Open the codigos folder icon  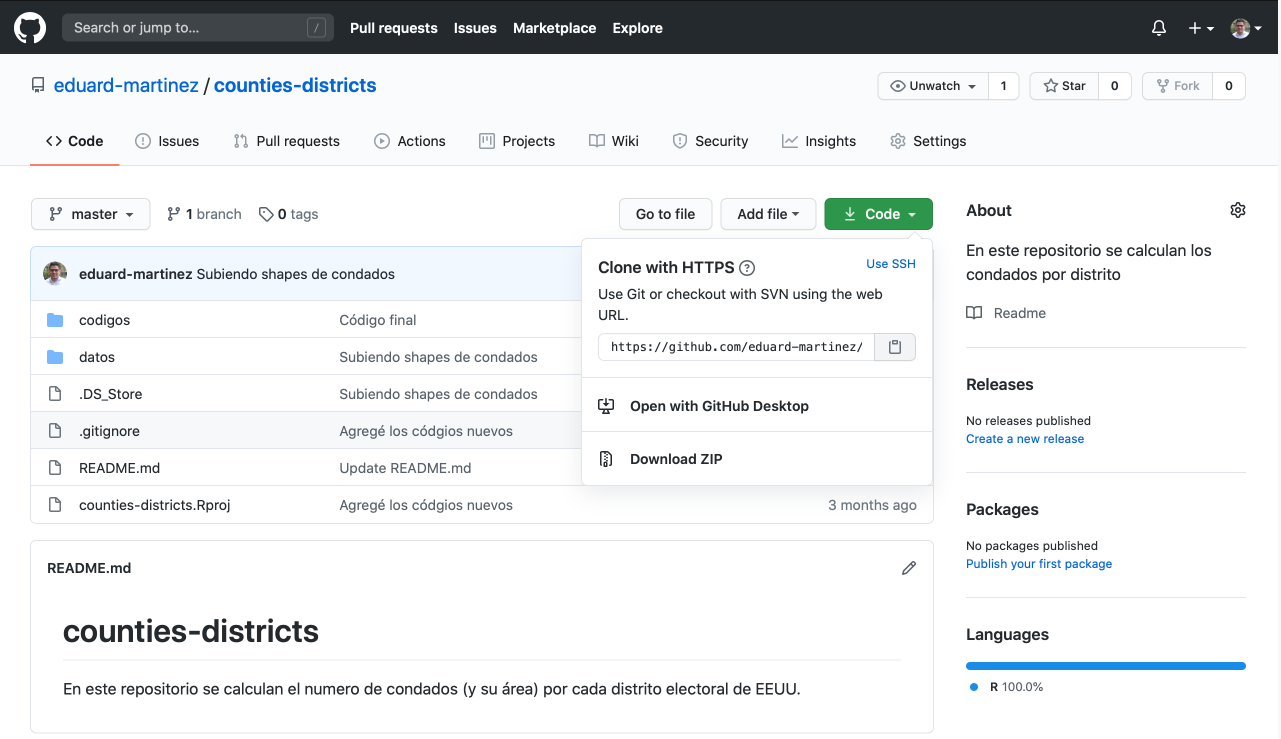pos(55,320)
